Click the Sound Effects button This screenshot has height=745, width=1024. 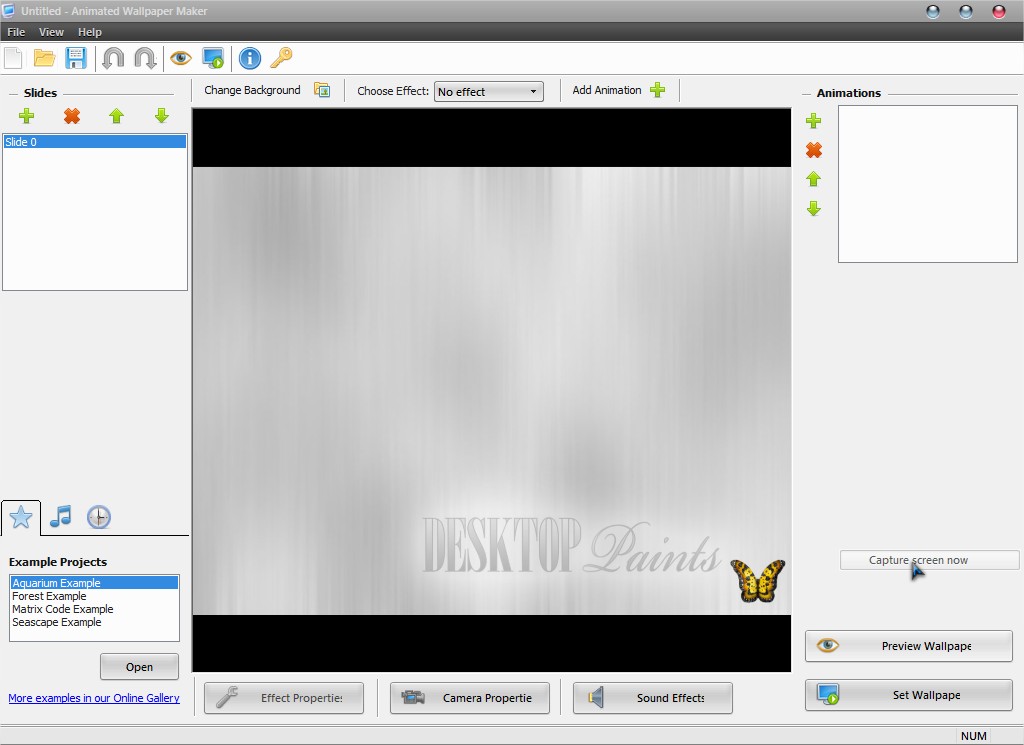coord(652,698)
